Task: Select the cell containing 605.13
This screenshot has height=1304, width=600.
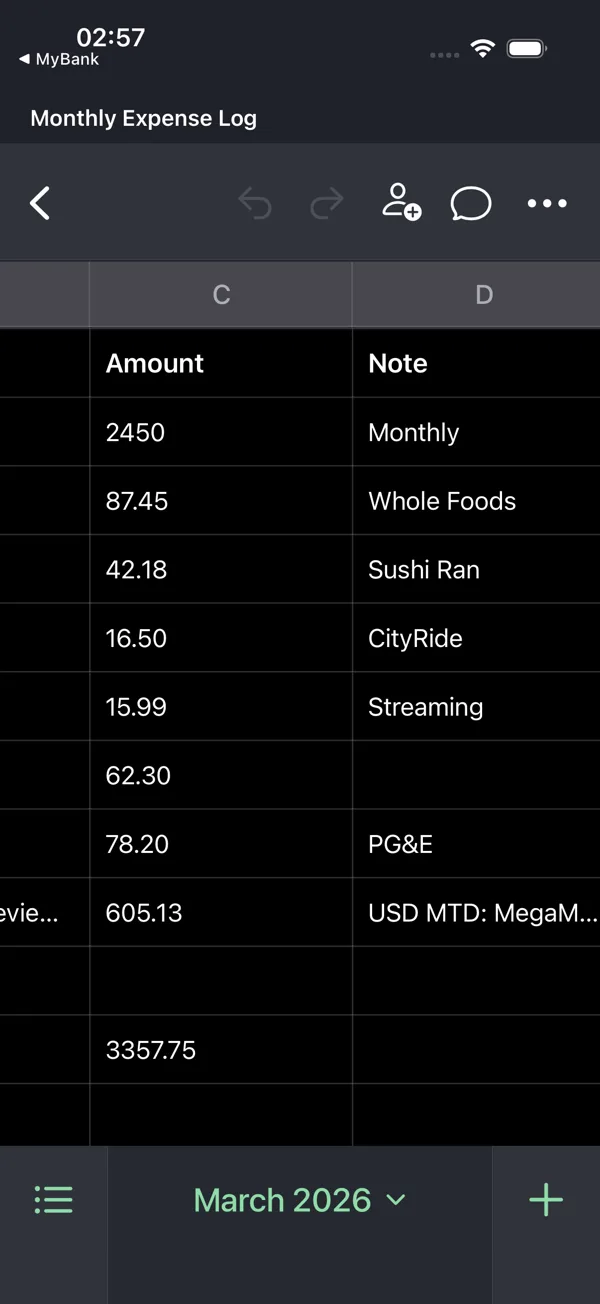Action: pyautogui.click(x=221, y=912)
